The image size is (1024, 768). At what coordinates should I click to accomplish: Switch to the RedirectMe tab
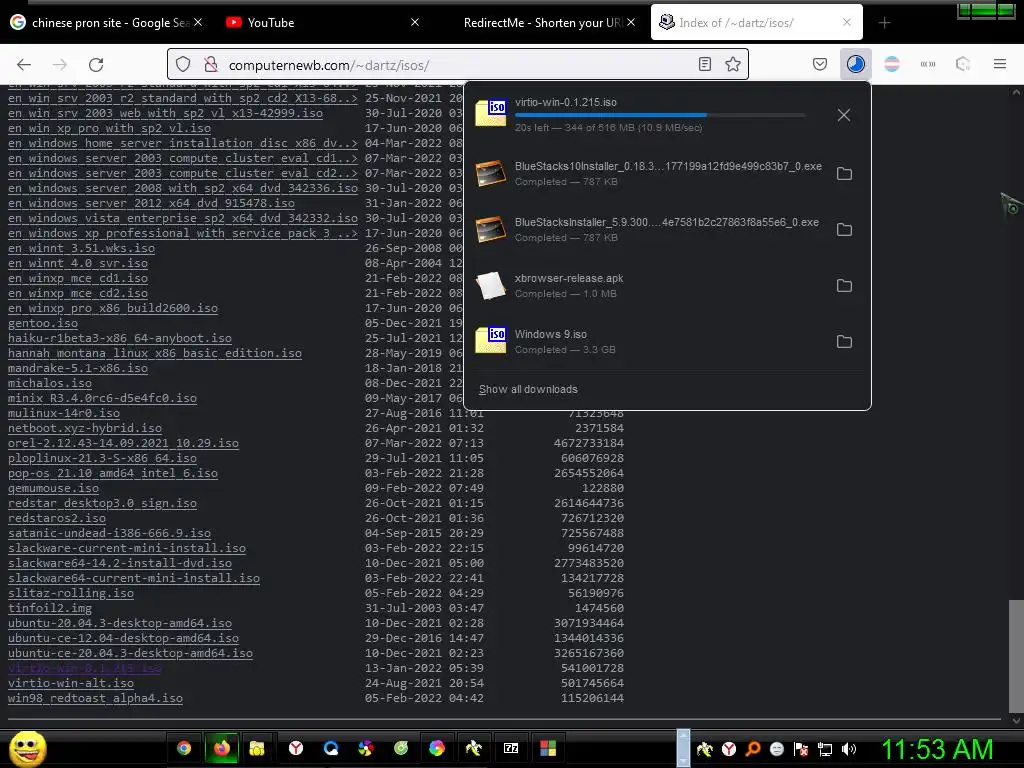point(542,23)
